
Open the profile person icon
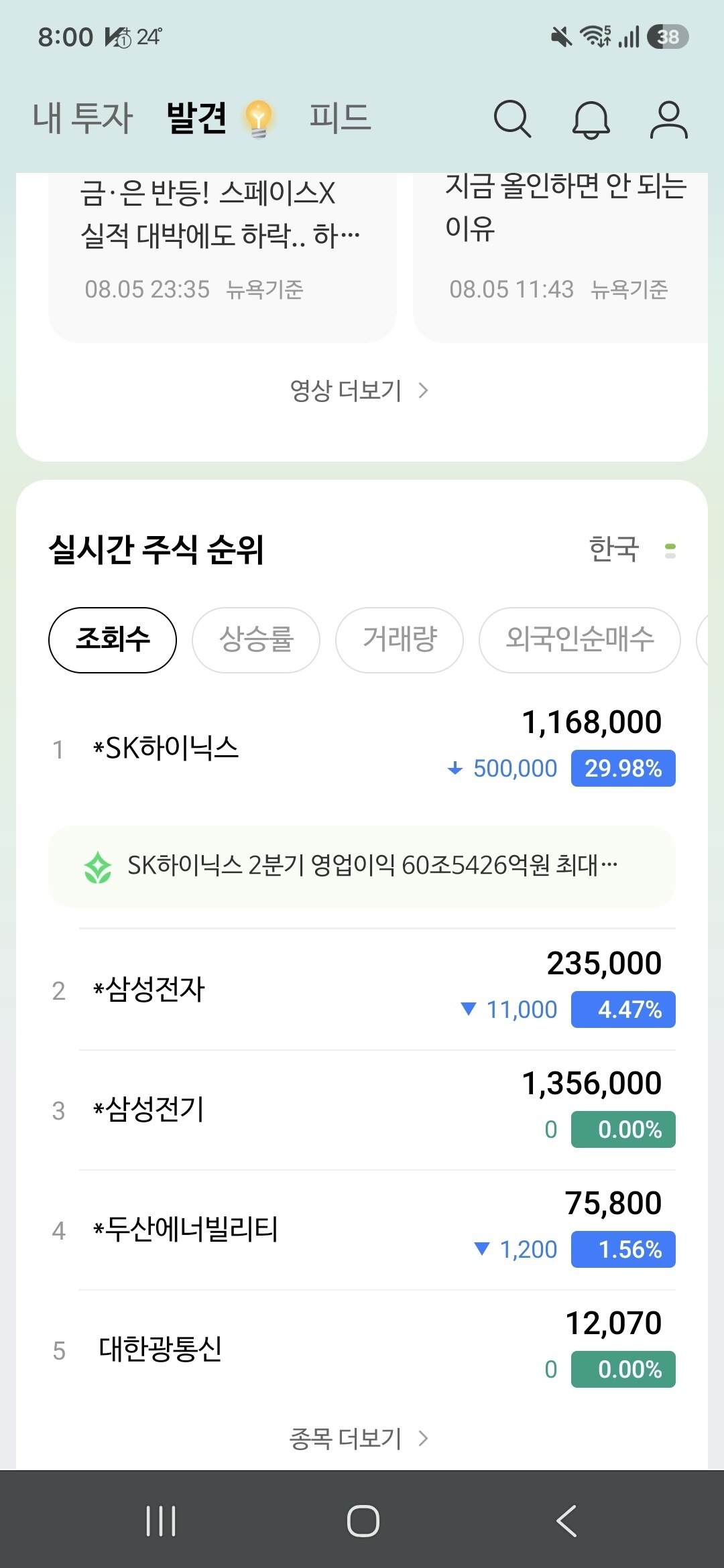tap(668, 119)
